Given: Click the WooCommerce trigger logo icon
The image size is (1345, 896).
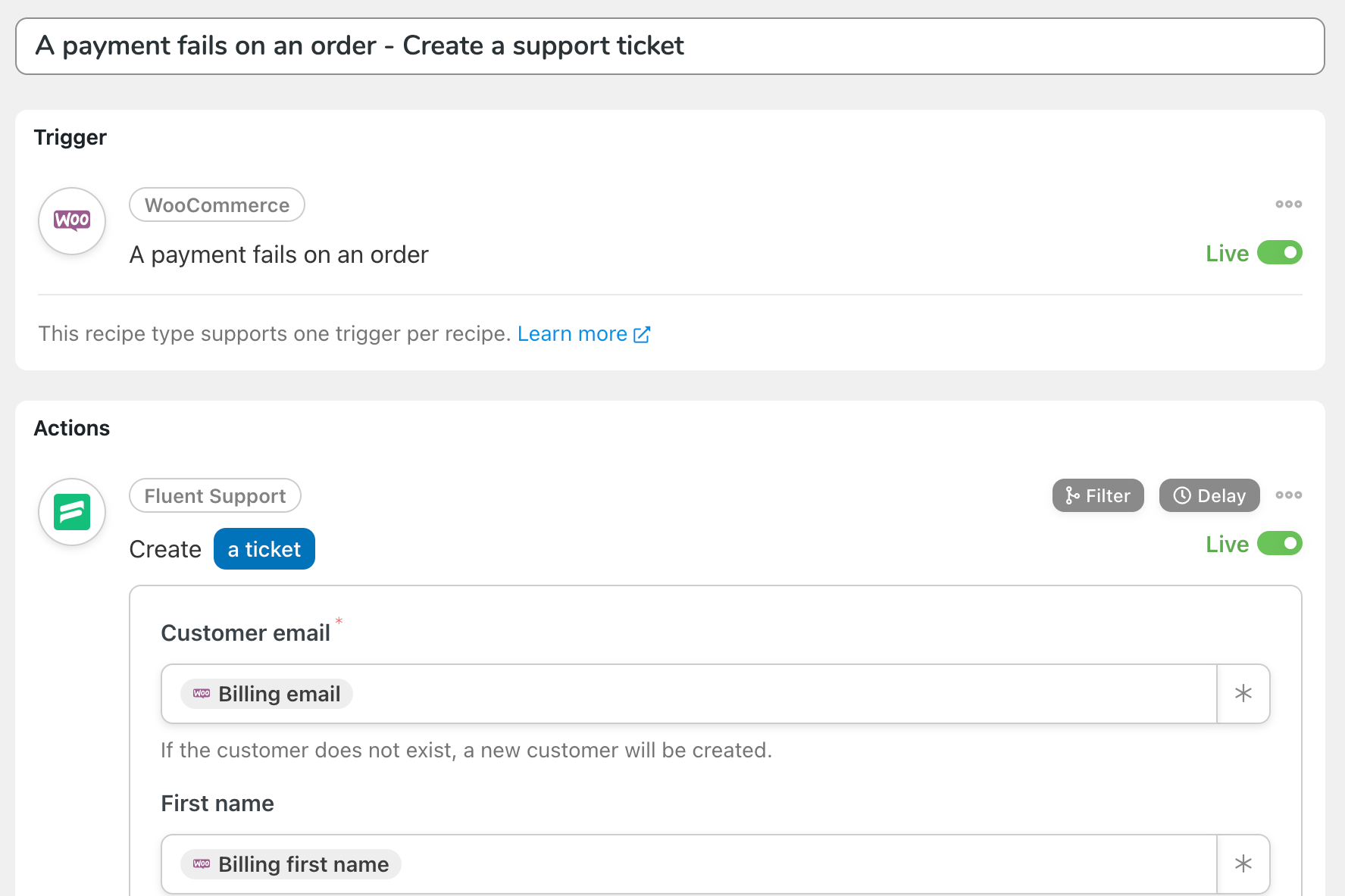Looking at the screenshot, I should click(72, 221).
